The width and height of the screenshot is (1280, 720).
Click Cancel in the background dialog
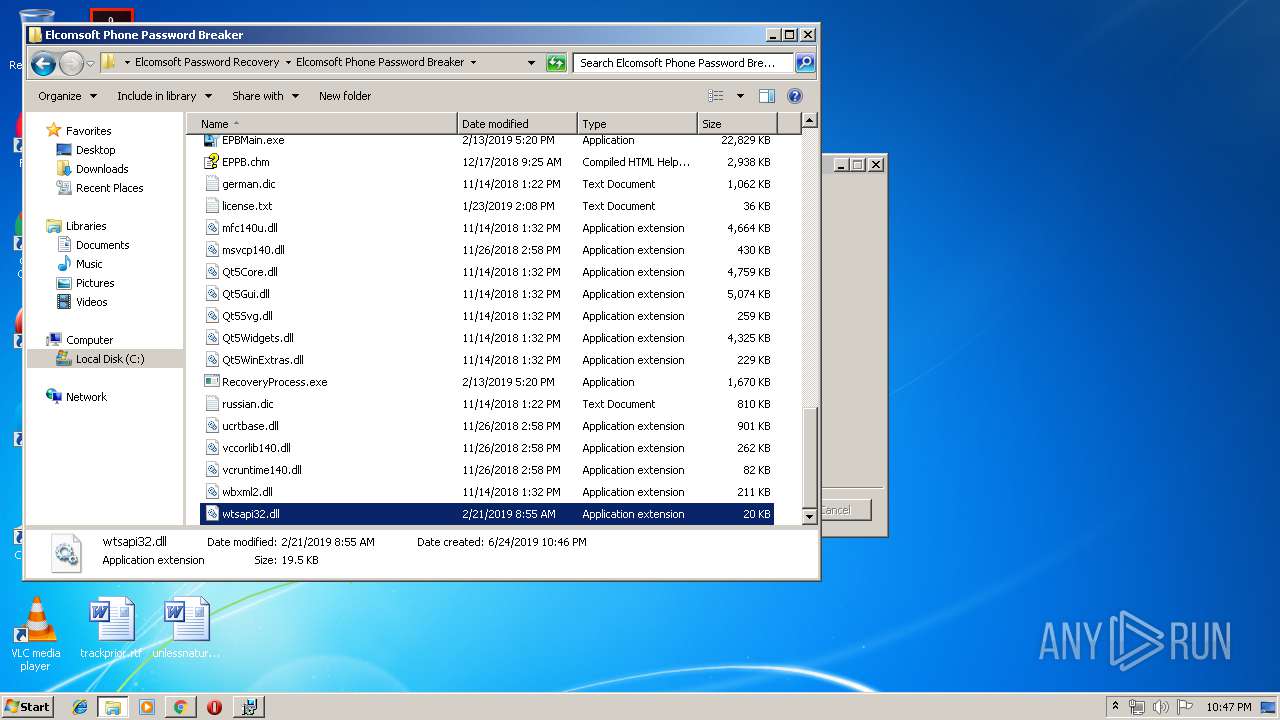(x=845, y=510)
